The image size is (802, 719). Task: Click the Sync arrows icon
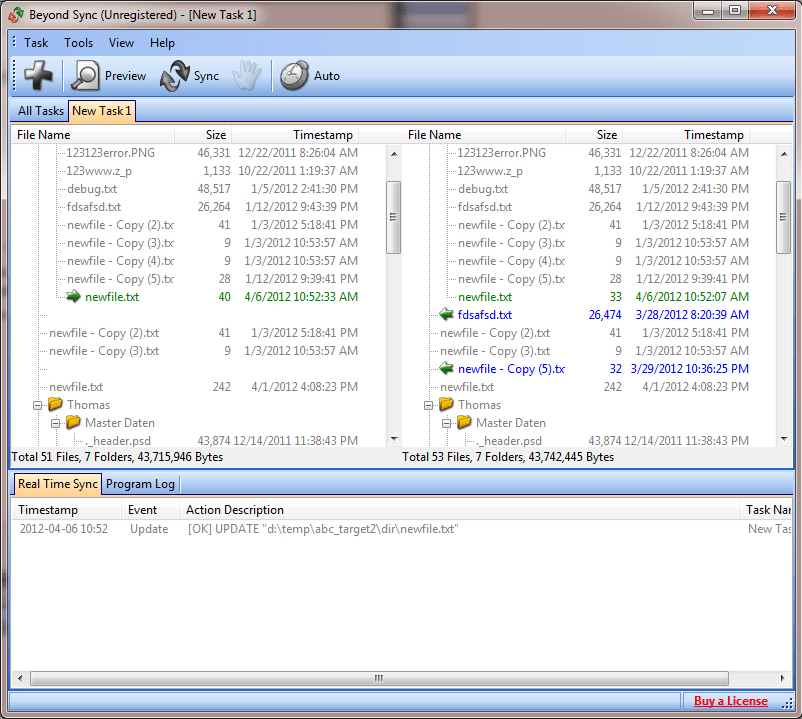174,76
